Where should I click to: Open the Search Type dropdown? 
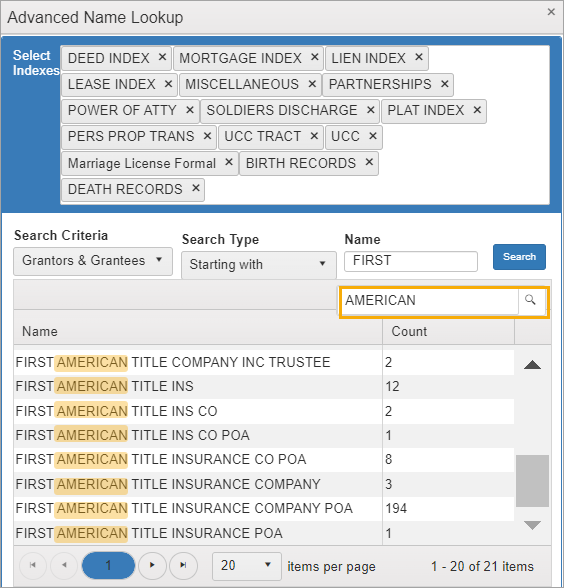click(x=259, y=265)
